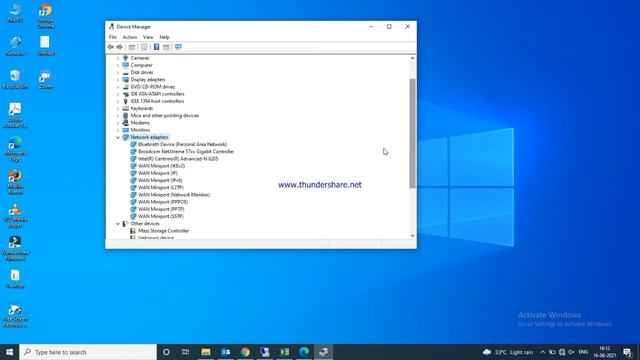The width and height of the screenshot is (640, 360).
Task: Select WAN Miniport (PPPOE)
Action: pos(163,202)
